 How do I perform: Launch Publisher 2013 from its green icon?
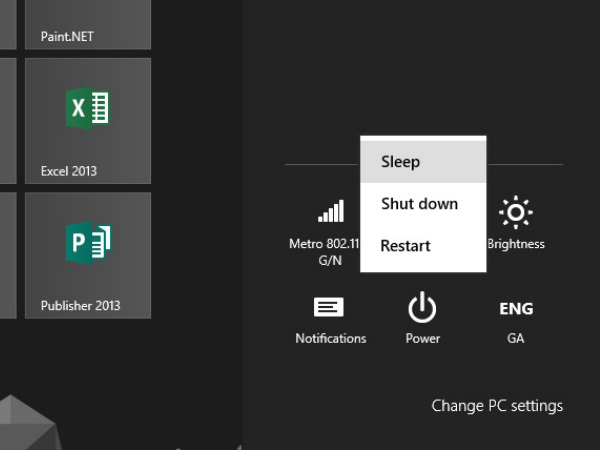(88, 243)
